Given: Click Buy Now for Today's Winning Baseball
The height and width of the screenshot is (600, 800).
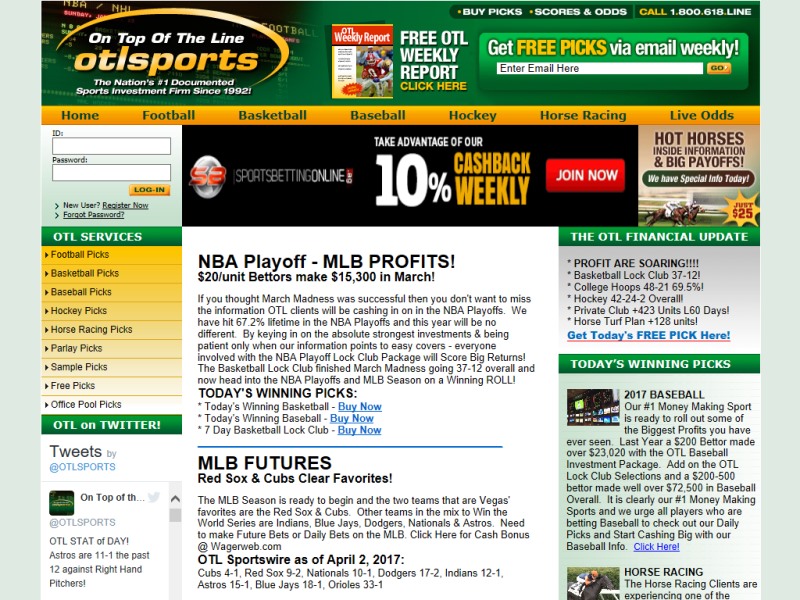Looking at the screenshot, I should [x=352, y=418].
